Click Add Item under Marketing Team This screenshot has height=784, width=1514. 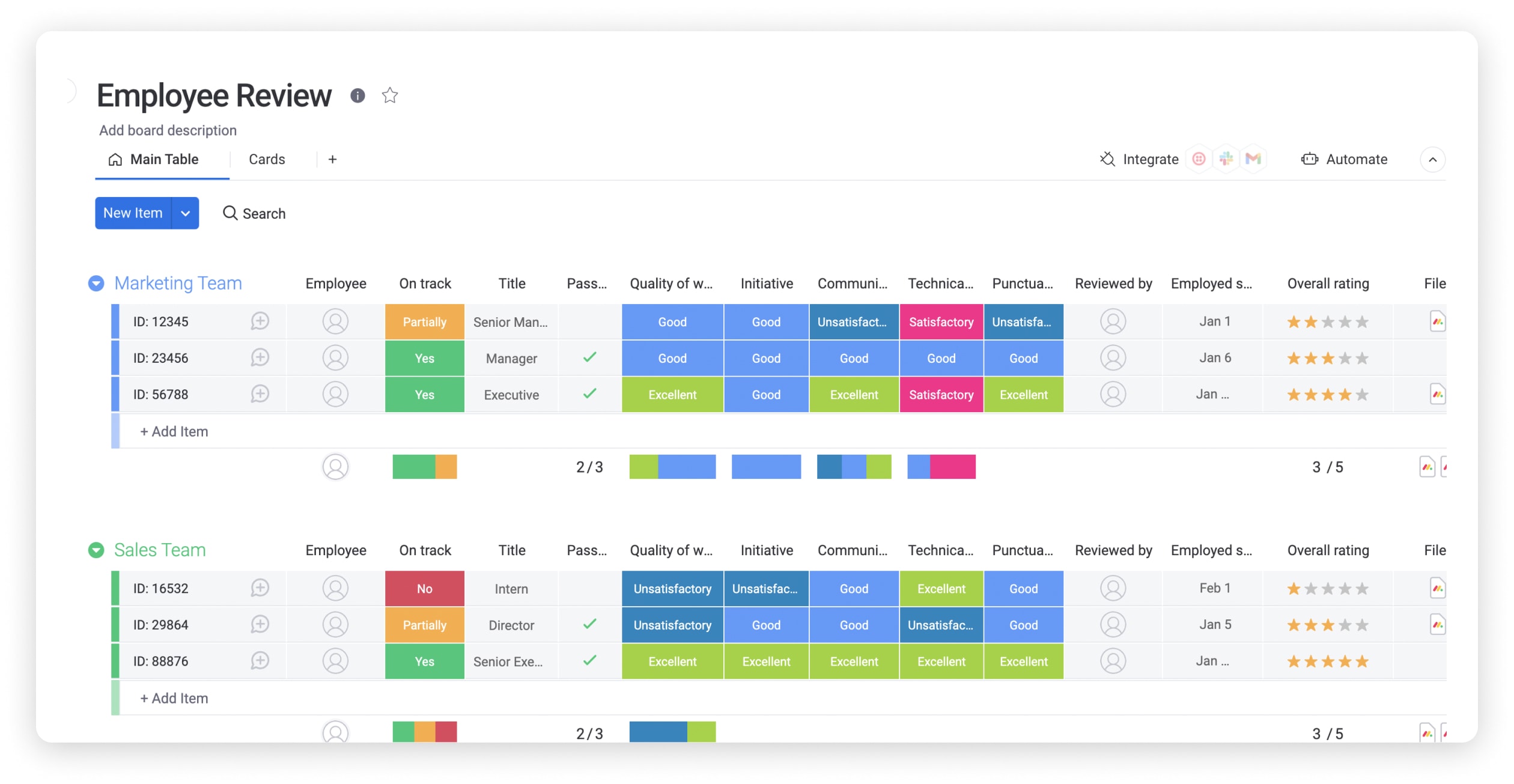pyautogui.click(x=174, y=431)
